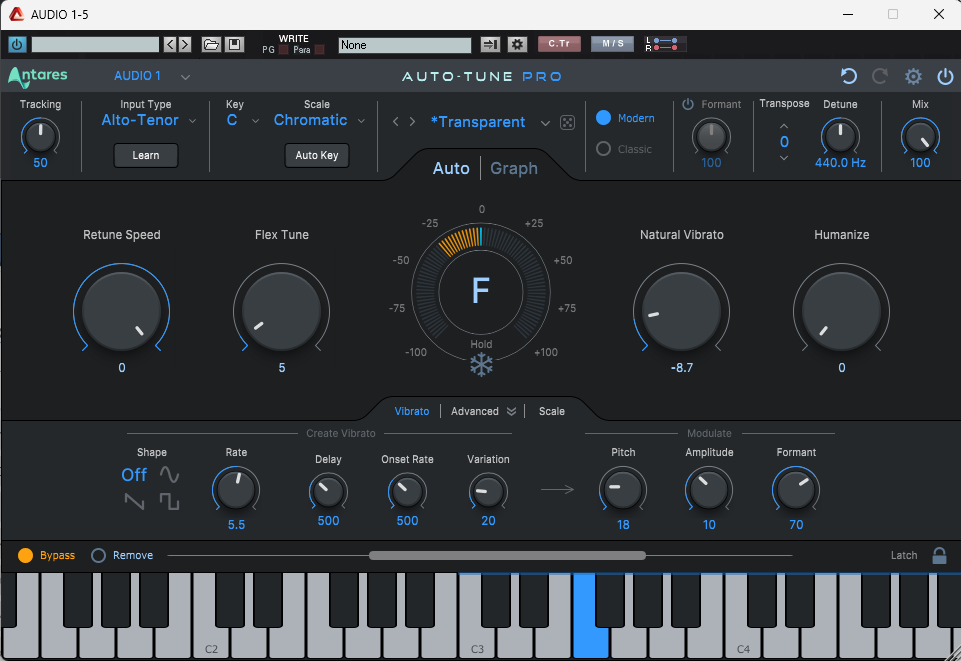
Task: Toggle Auto-Tune plugin power button
Action: [x=945, y=77]
